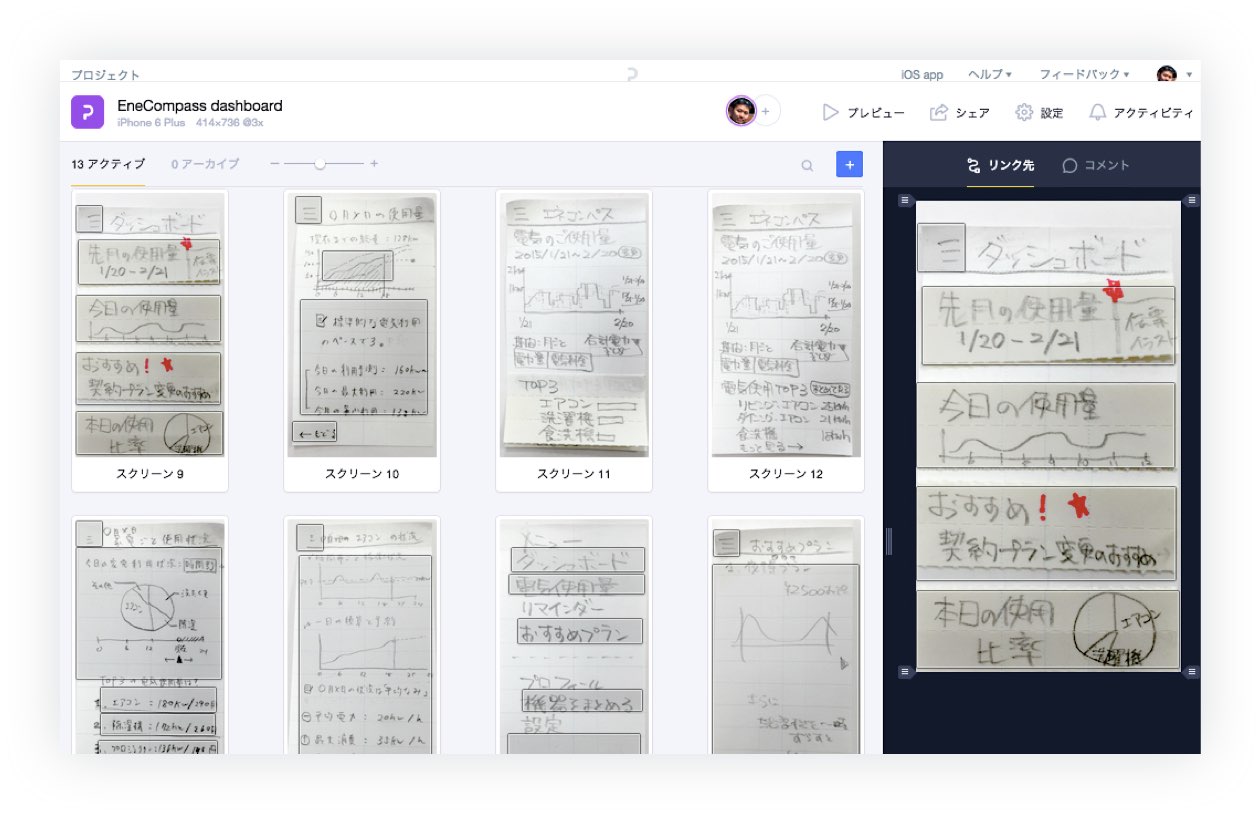Image resolution: width=1260 pixels, height=814 pixels.
Task: Select the second-row thumbnail with two line graphs
Action: pyautogui.click(x=362, y=636)
